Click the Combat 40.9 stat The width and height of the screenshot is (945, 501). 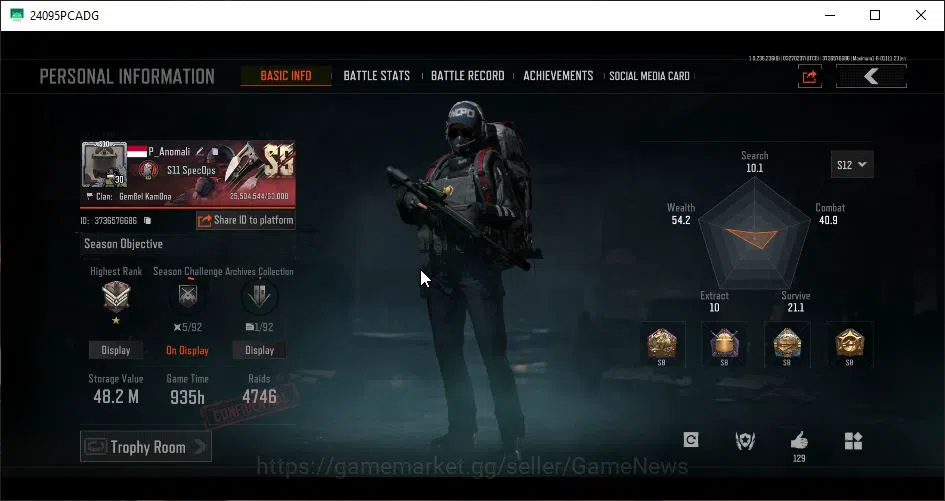click(830, 214)
